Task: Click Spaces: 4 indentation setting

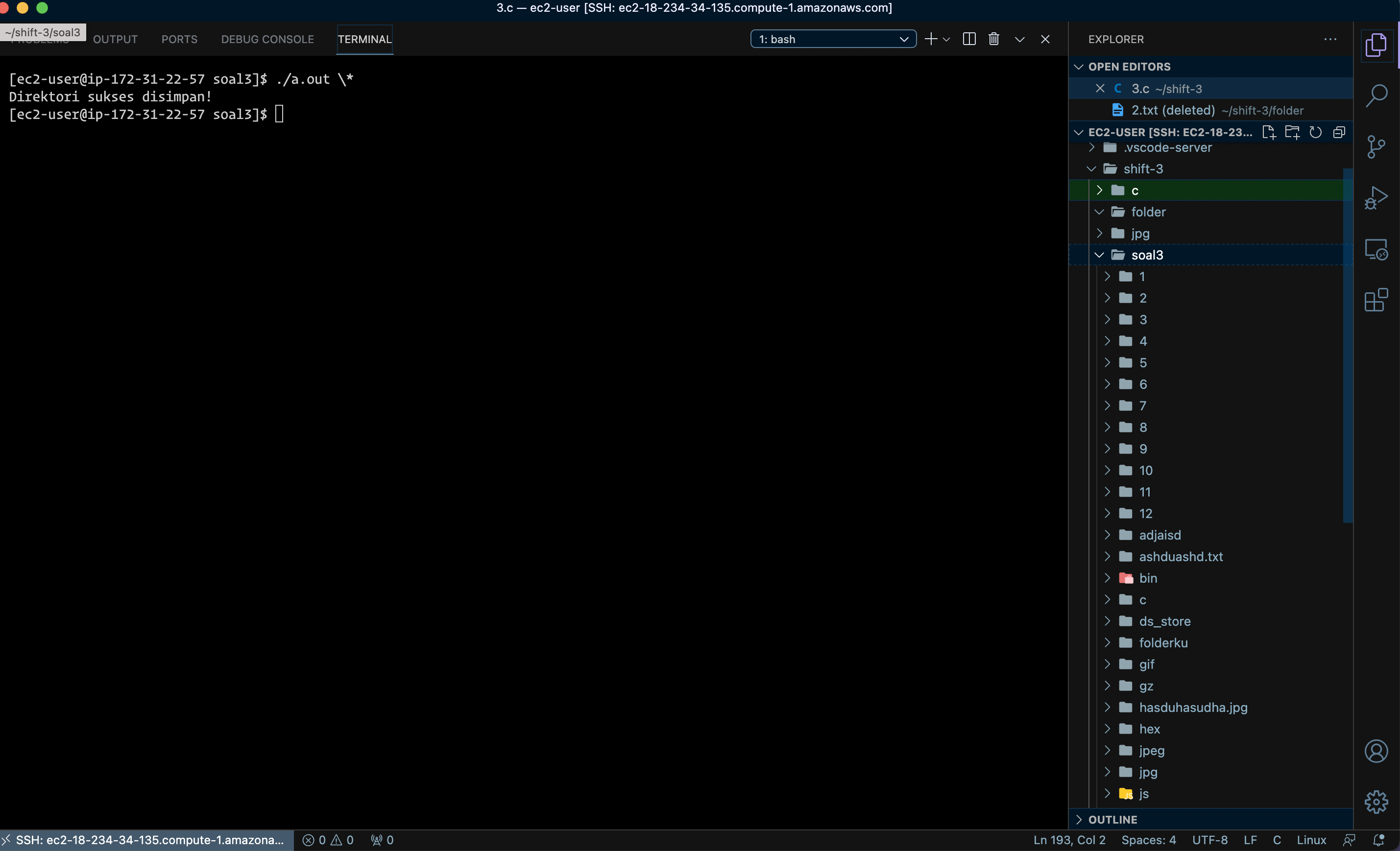Action: pos(1148,840)
